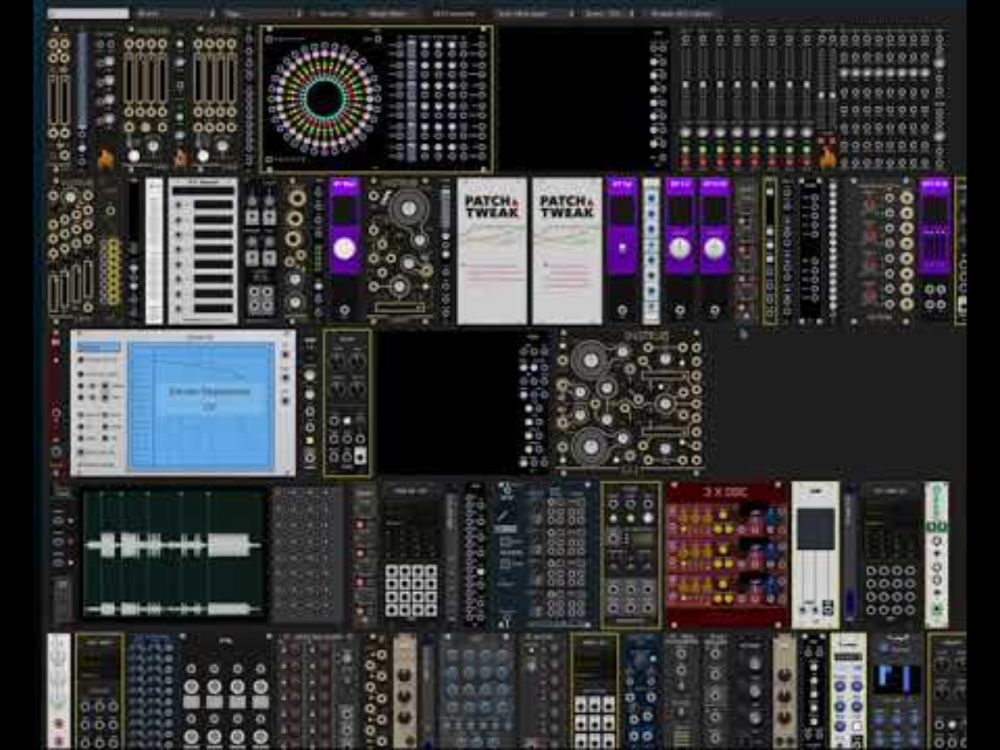This screenshot has width=1000, height=750.
Task: Open the Tags filter dropdown
Action: pyautogui.click(x=263, y=13)
